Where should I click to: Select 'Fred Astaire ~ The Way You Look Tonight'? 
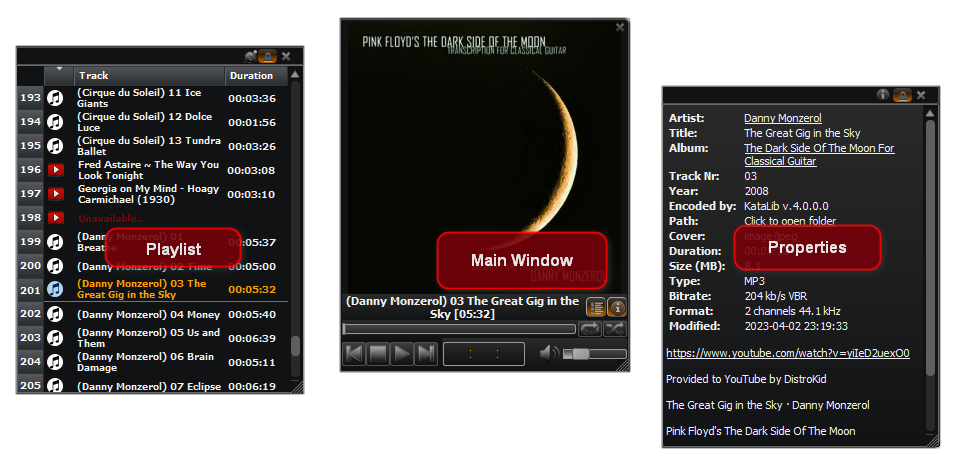click(148, 170)
